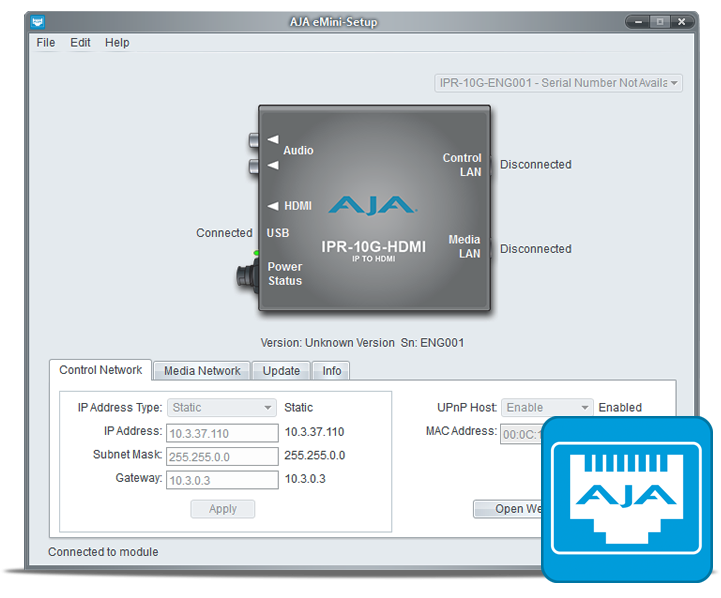Click 'Connected to module' status bar text
Screen dimensions: 721x598
[x=103, y=552]
